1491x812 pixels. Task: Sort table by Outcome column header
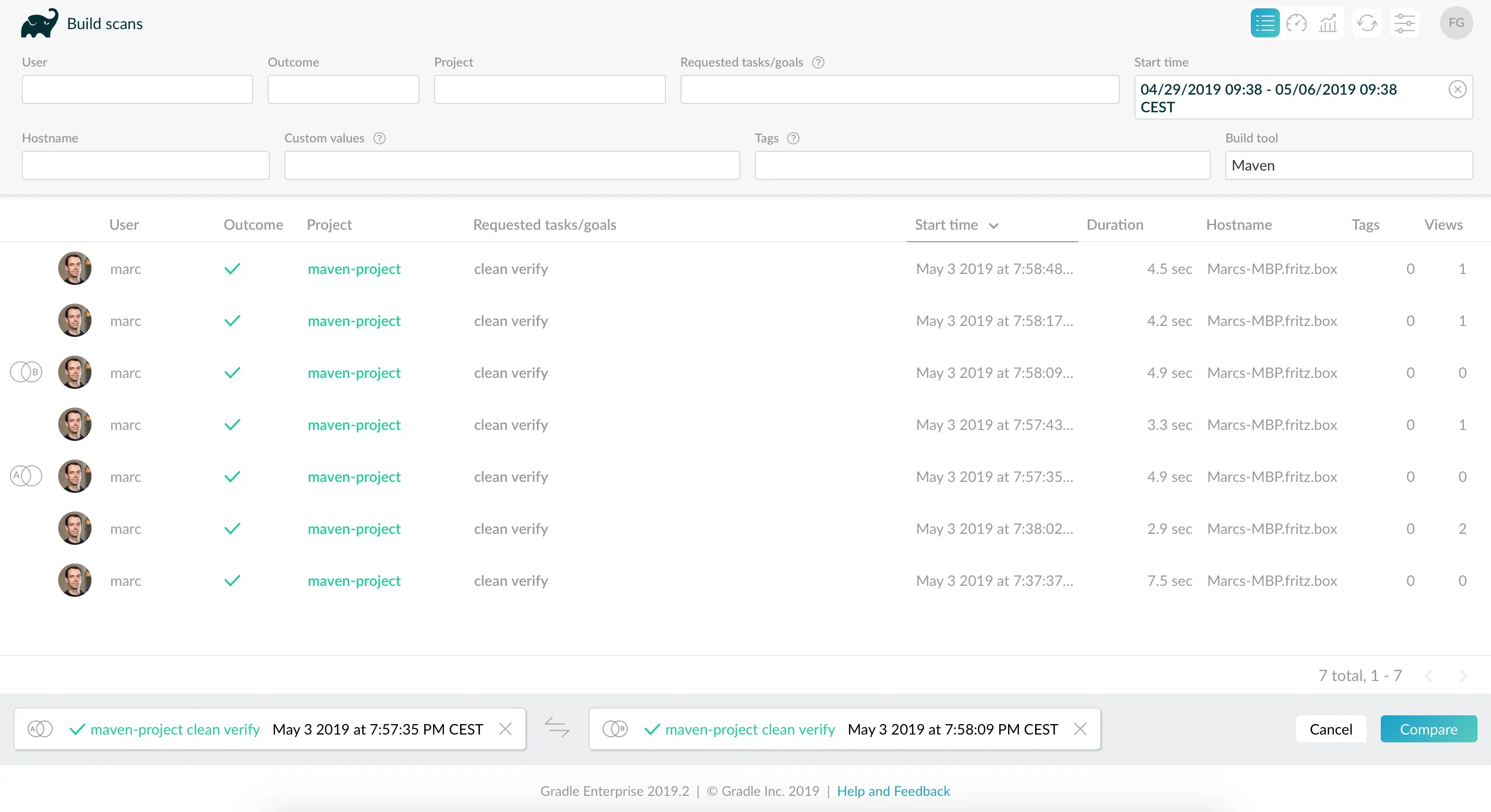(x=254, y=225)
